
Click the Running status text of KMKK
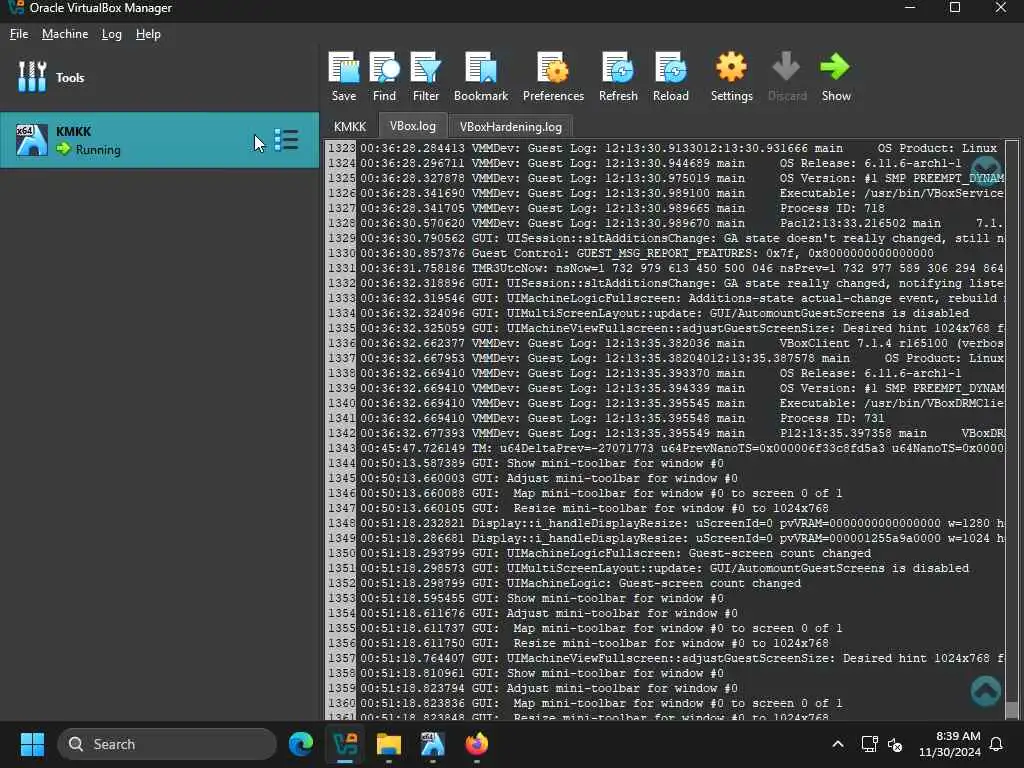click(x=98, y=150)
